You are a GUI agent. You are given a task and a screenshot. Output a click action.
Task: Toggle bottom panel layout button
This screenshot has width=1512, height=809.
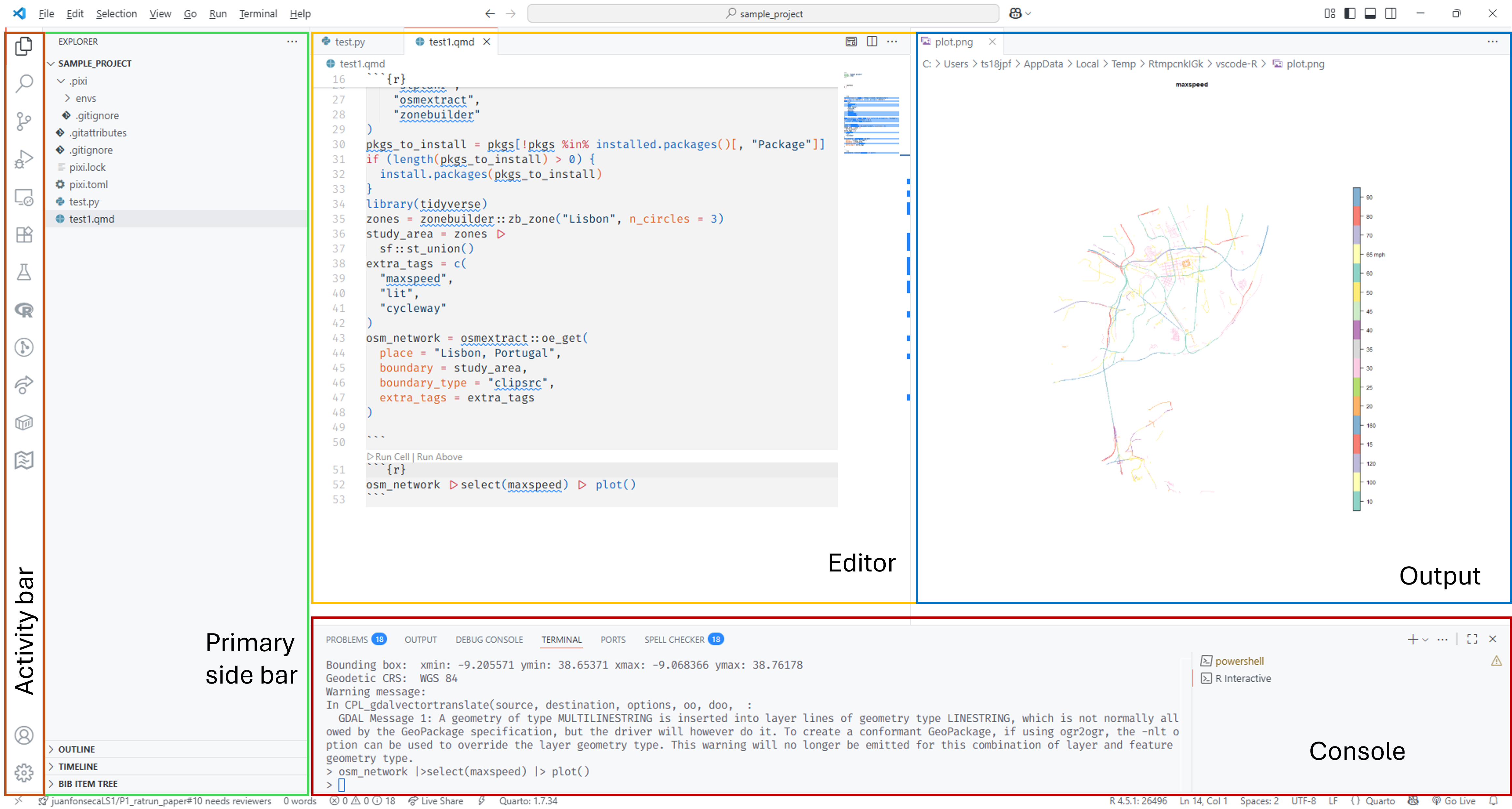(1370, 13)
